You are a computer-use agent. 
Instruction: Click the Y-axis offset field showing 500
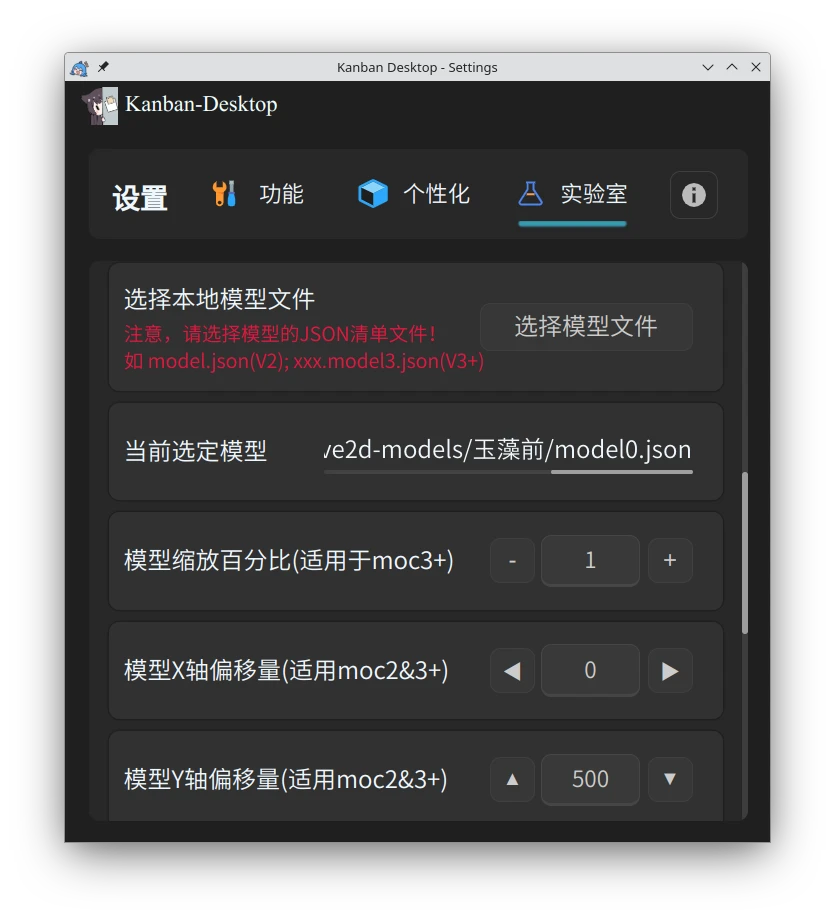(590, 779)
